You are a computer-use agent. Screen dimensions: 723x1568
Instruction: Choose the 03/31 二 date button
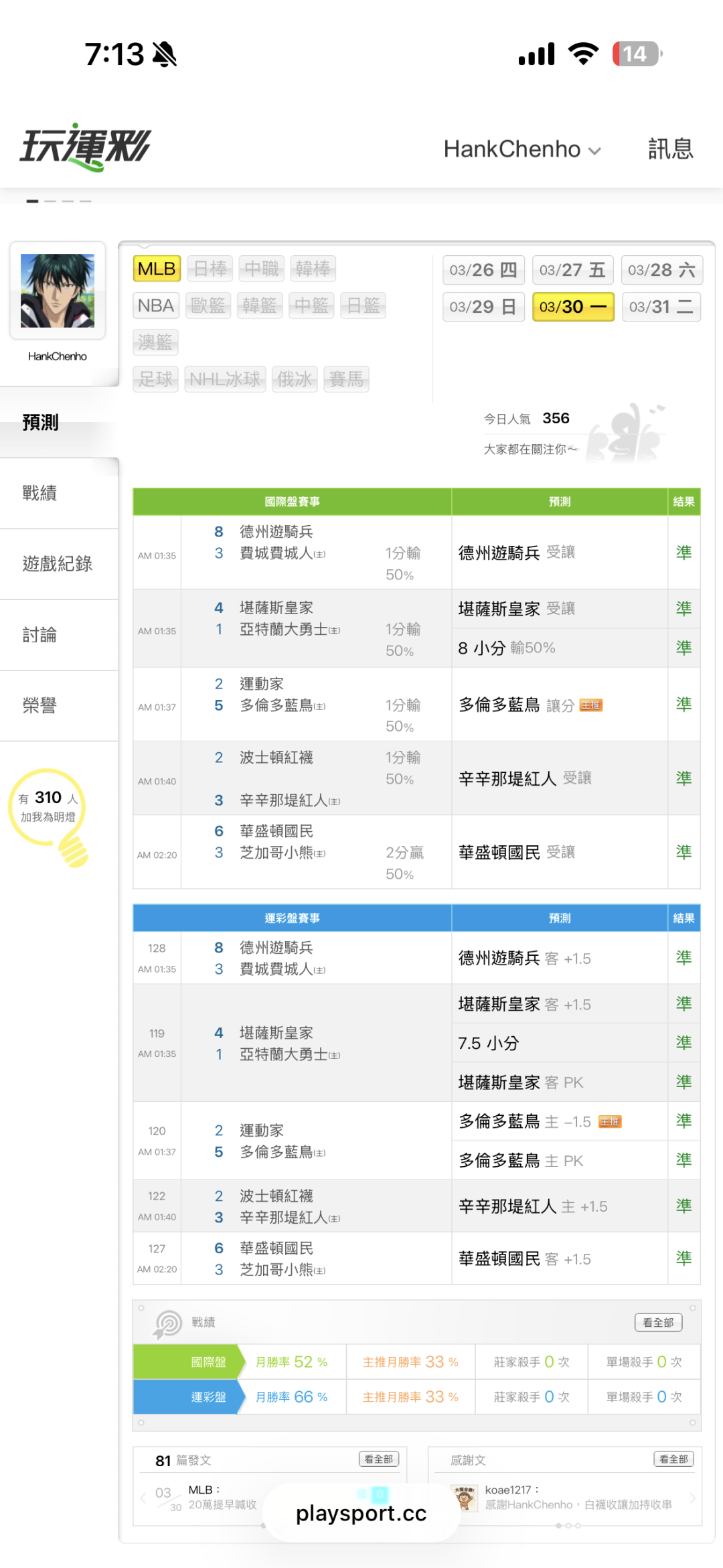coord(661,307)
